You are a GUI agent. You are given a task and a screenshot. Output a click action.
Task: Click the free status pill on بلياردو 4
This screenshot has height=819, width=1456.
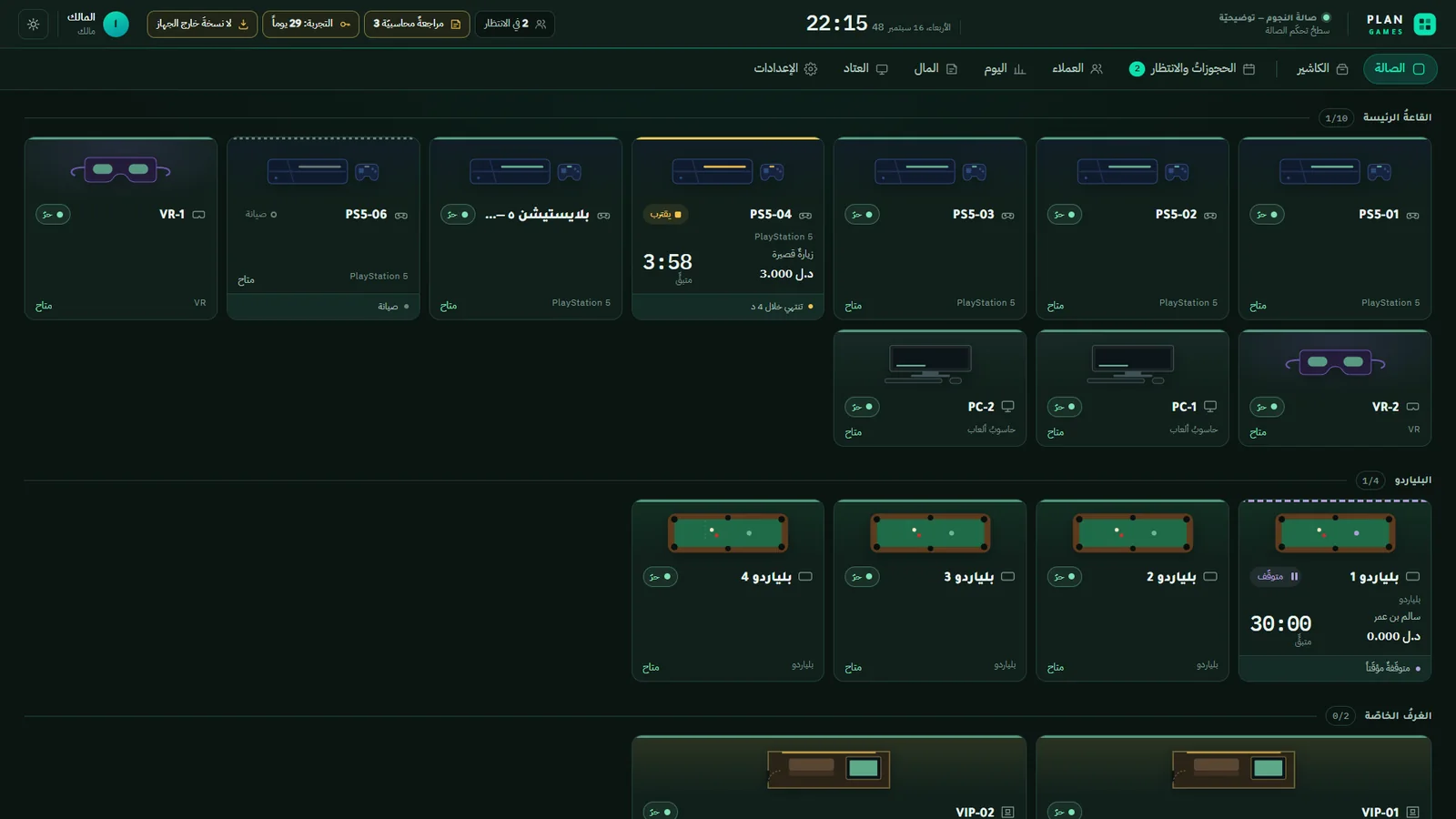[x=660, y=577]
